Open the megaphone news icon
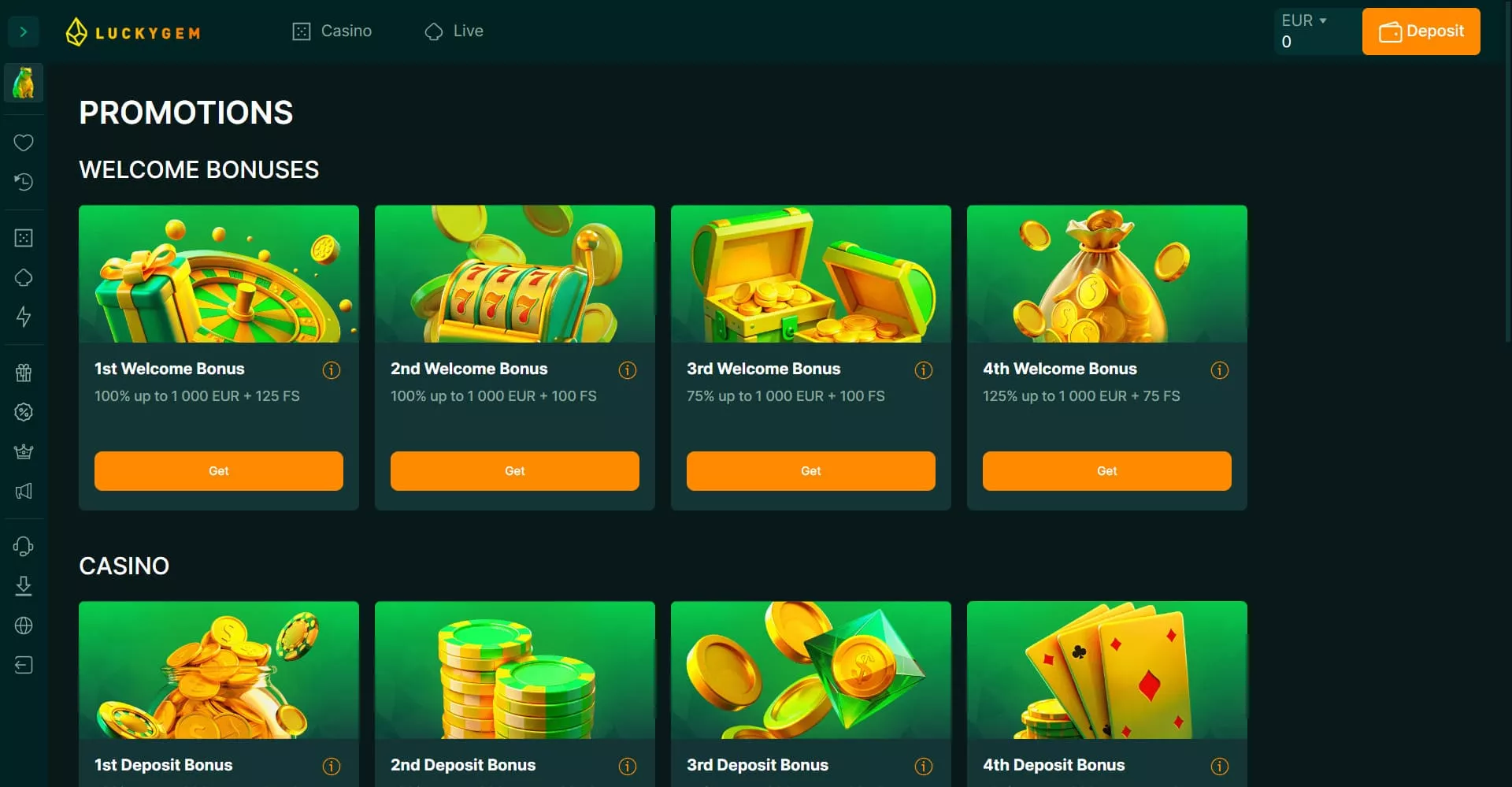Viewport: 1512px width, 787px height. pyautogui.click(x=24, y=492)
